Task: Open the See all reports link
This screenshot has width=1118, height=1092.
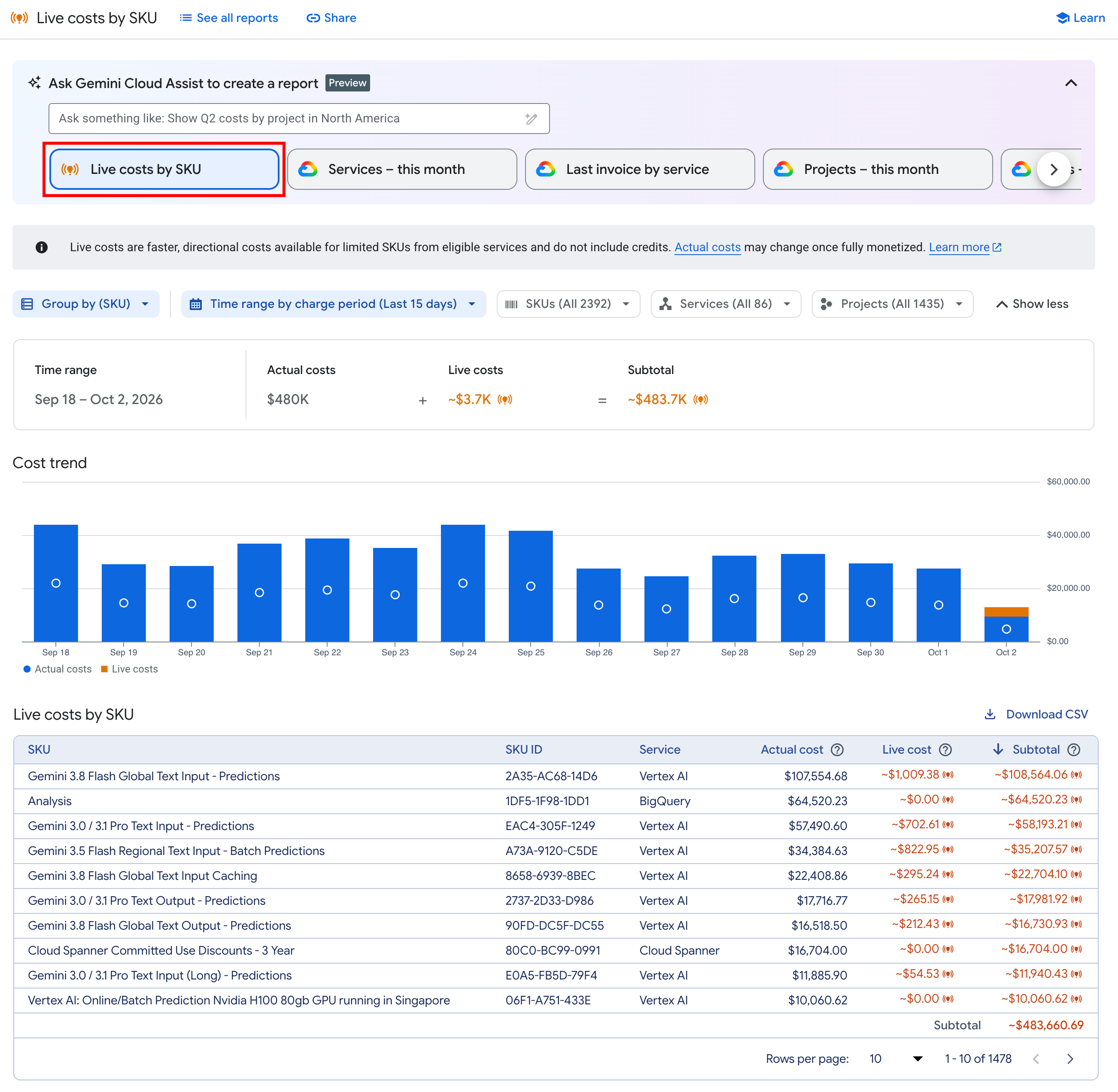Action: click(x=229, y=18)
